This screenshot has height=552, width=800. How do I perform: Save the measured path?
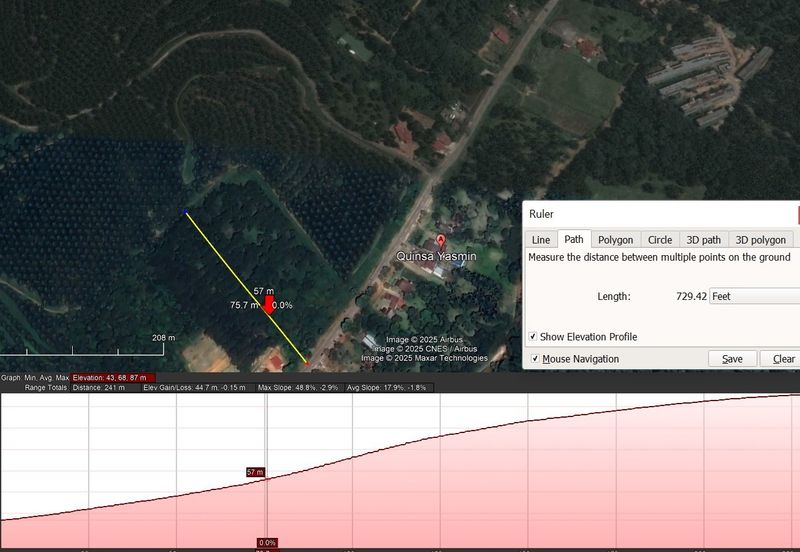pyautogui.click(x=732, y=359)
